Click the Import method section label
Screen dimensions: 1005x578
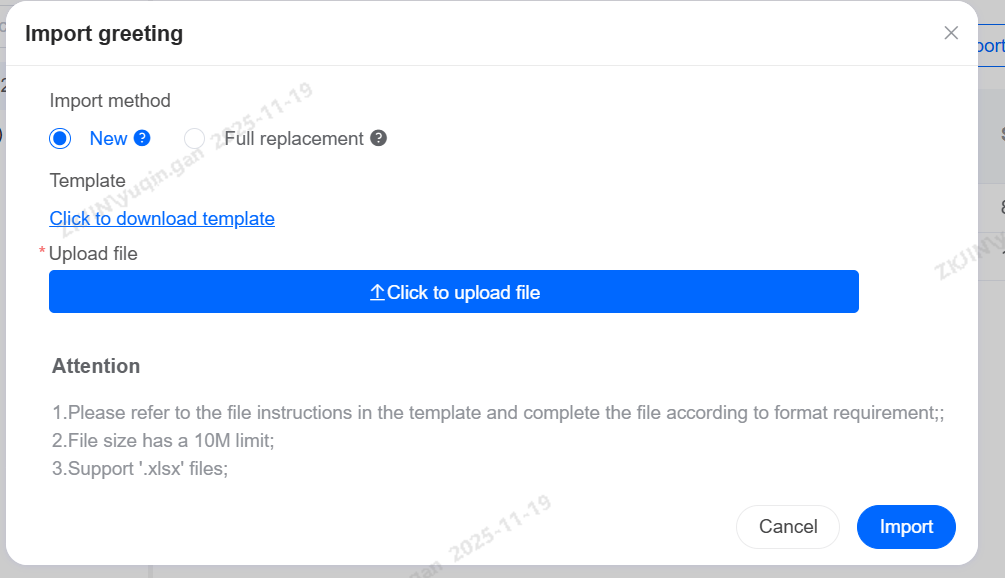coord(110,101)
